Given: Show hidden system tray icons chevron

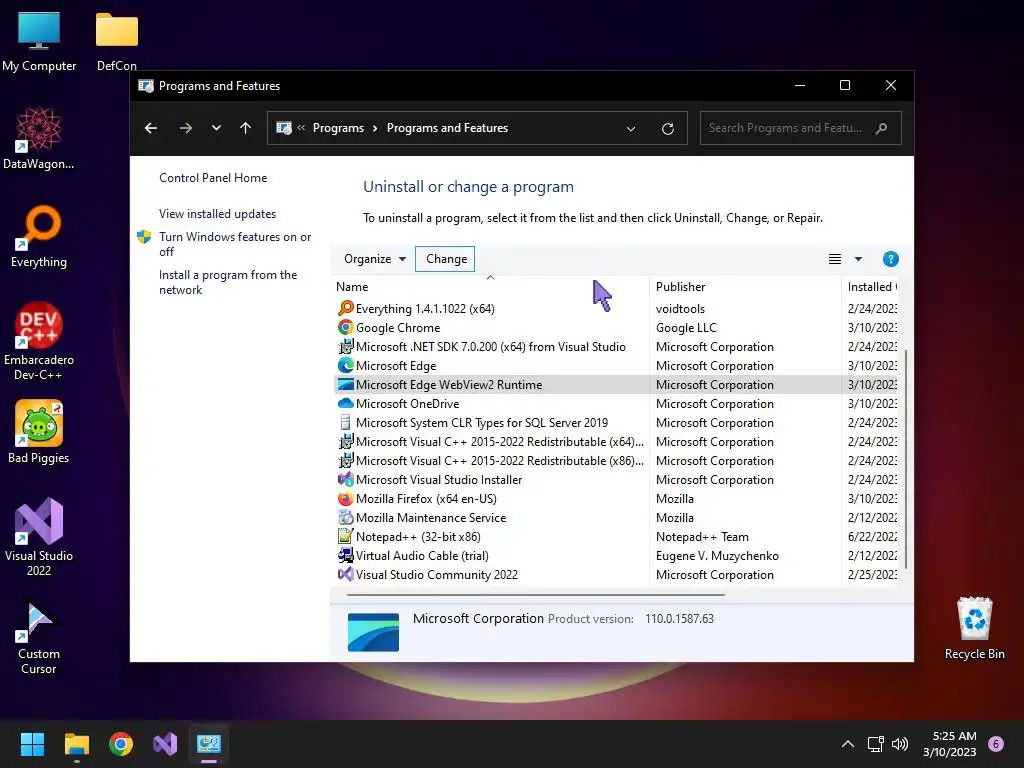Looking at the screenshot, I should pyautogui.click(x=848, y=744).
